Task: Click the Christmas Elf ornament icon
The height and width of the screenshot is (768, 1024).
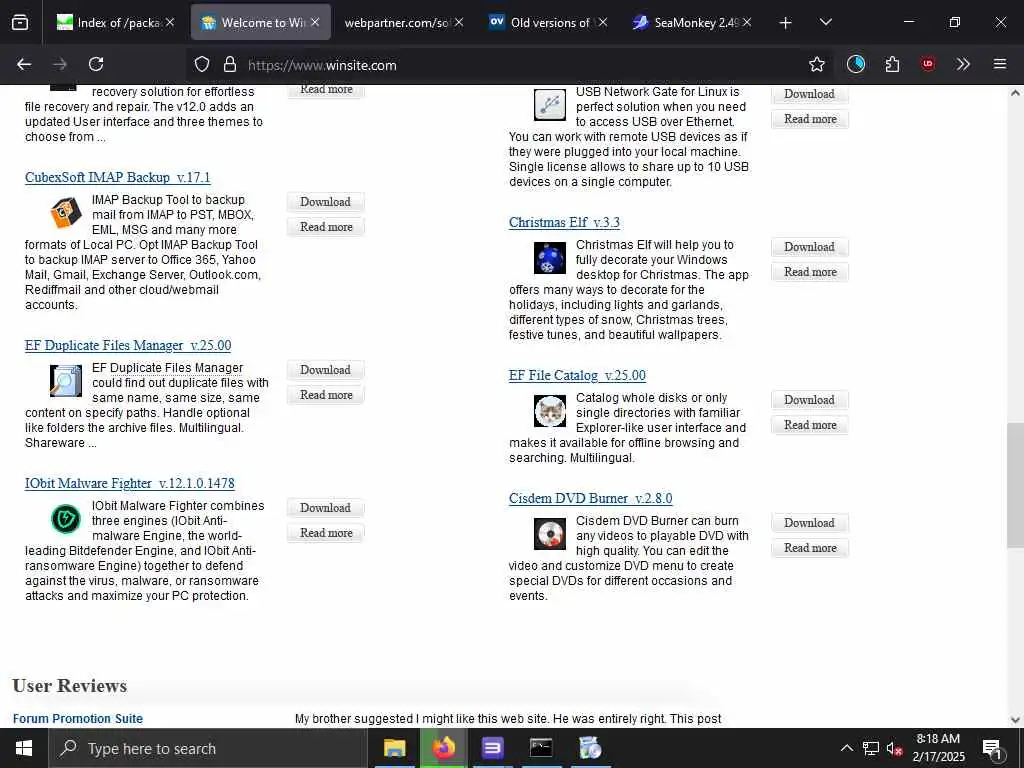Action: pos(550,258)
